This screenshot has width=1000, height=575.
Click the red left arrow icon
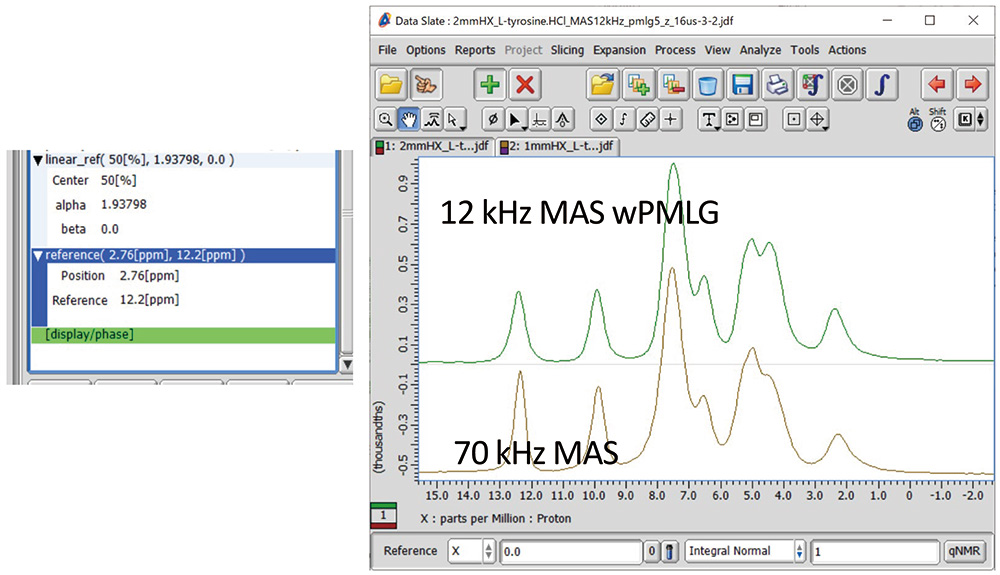point(936,85)
